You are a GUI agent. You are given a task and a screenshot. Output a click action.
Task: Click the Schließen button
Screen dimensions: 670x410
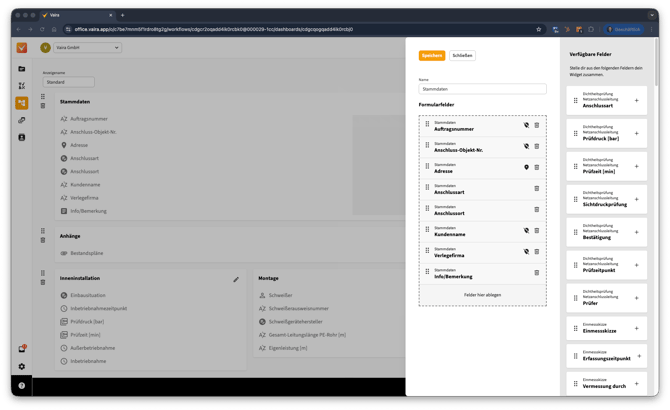(x=462, y=56)
